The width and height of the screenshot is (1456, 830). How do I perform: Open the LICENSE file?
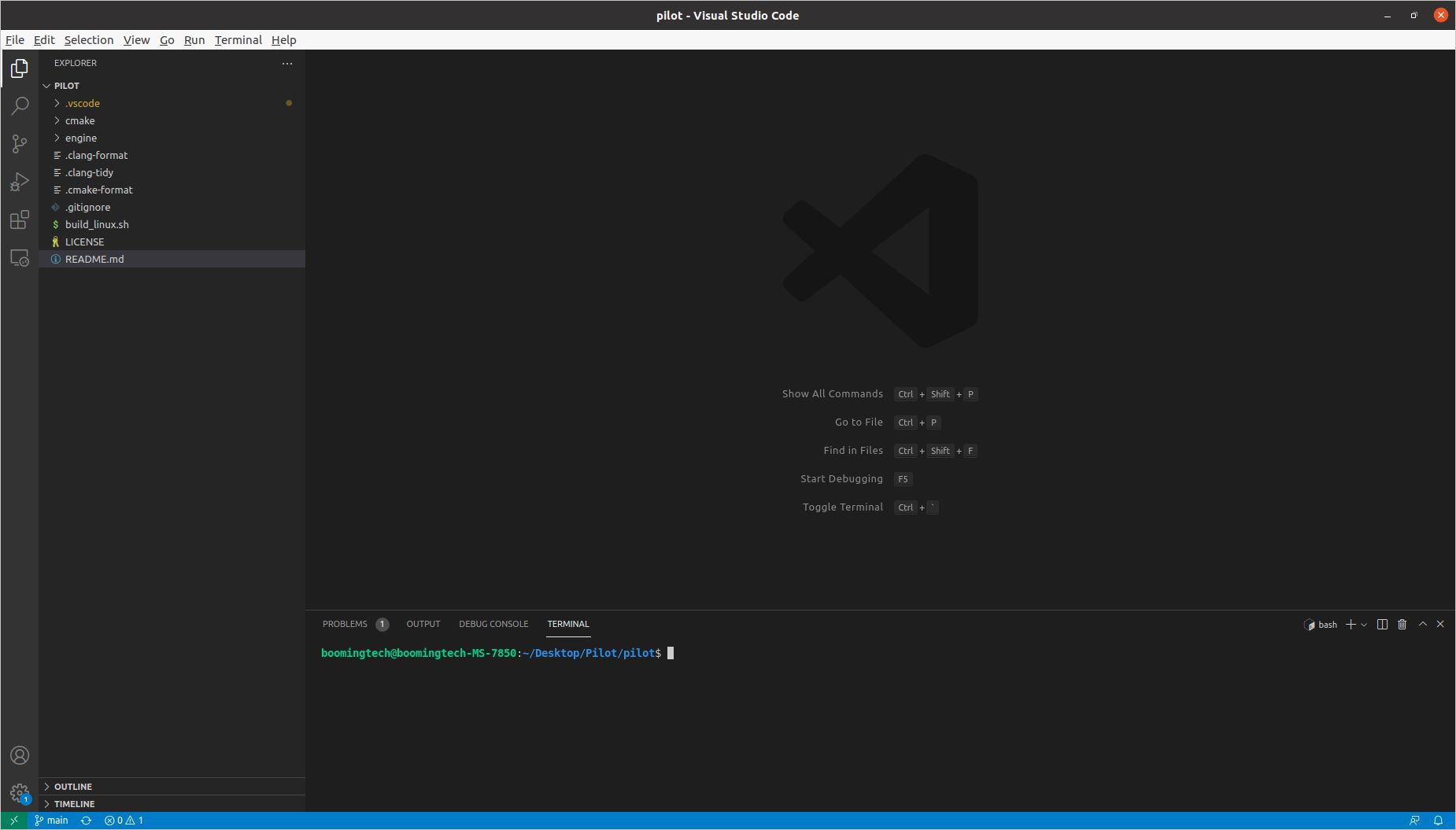tap(172, 242)
